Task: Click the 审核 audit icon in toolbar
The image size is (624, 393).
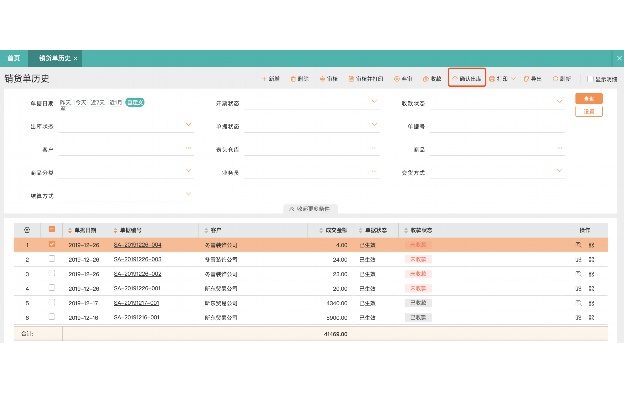Action: [322, 79]
